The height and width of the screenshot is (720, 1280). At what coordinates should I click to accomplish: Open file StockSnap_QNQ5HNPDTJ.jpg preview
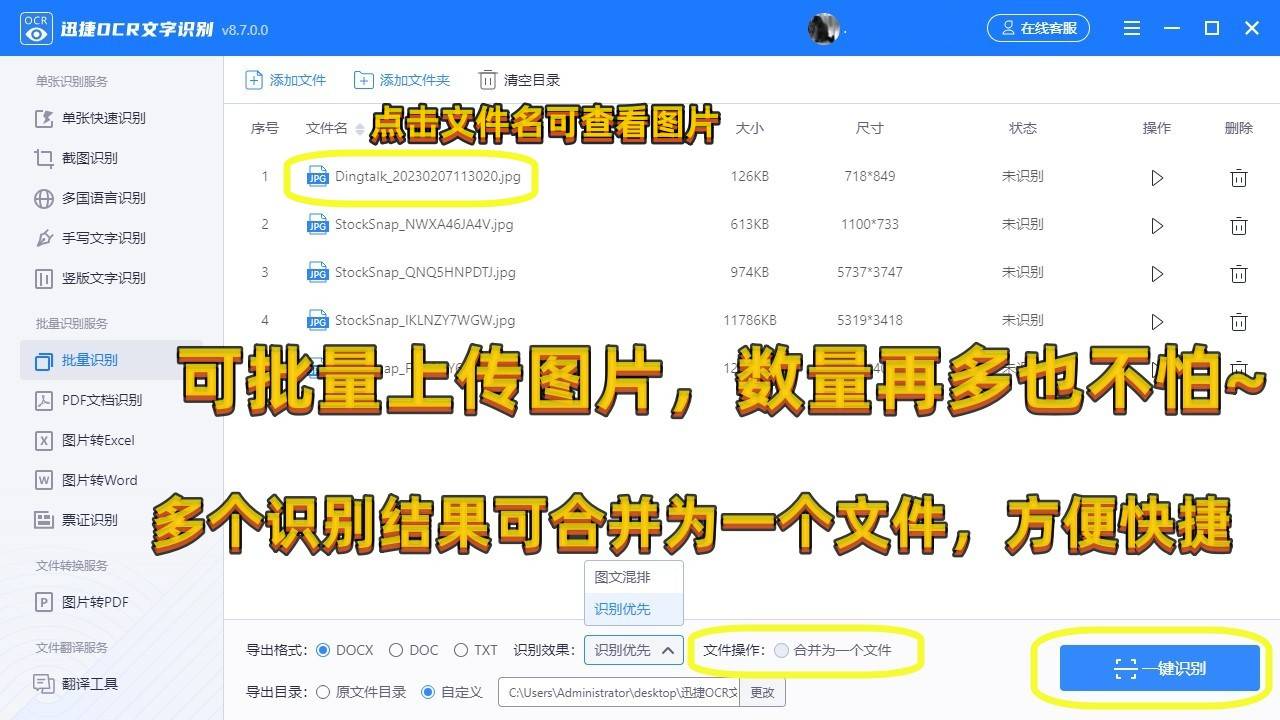425,272
